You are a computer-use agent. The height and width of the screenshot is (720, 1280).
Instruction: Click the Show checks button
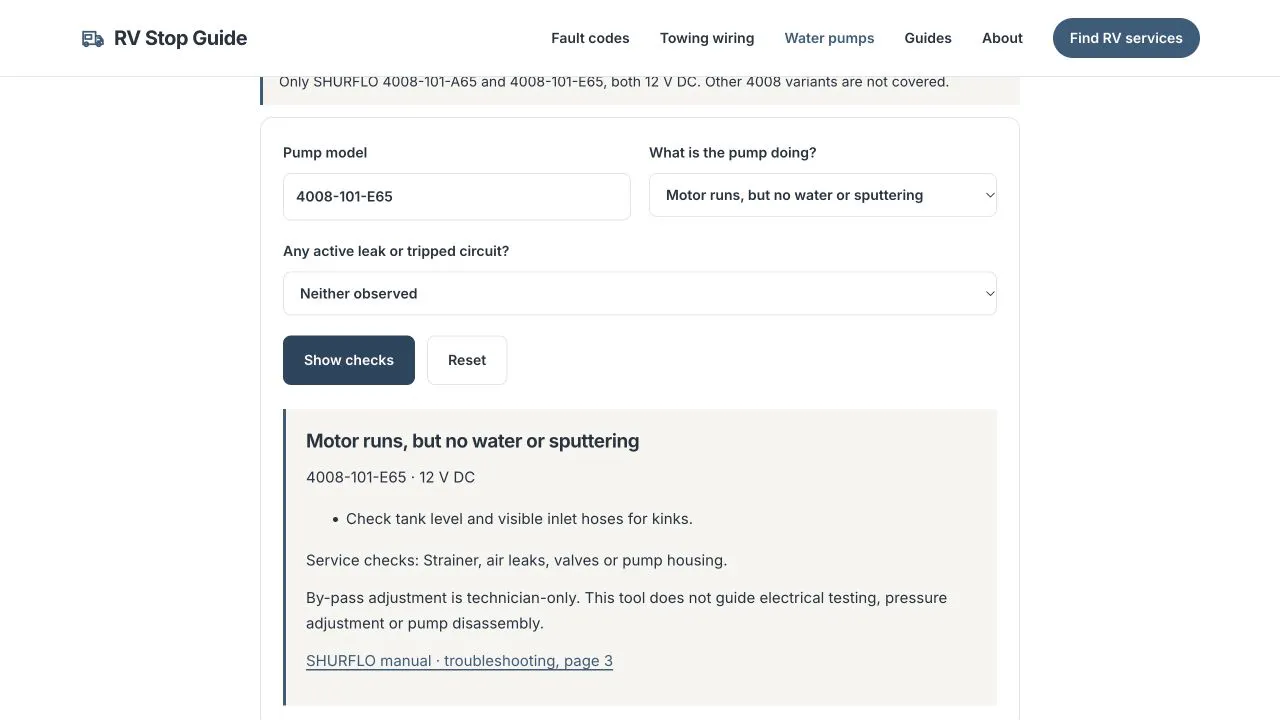tap(349, 360)
